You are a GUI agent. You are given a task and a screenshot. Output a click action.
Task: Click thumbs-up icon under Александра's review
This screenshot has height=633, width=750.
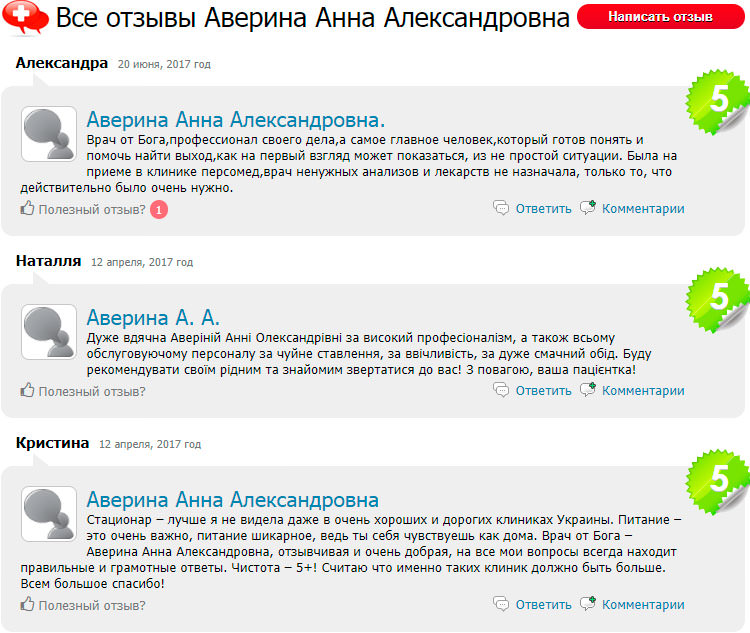coord(27,208)
